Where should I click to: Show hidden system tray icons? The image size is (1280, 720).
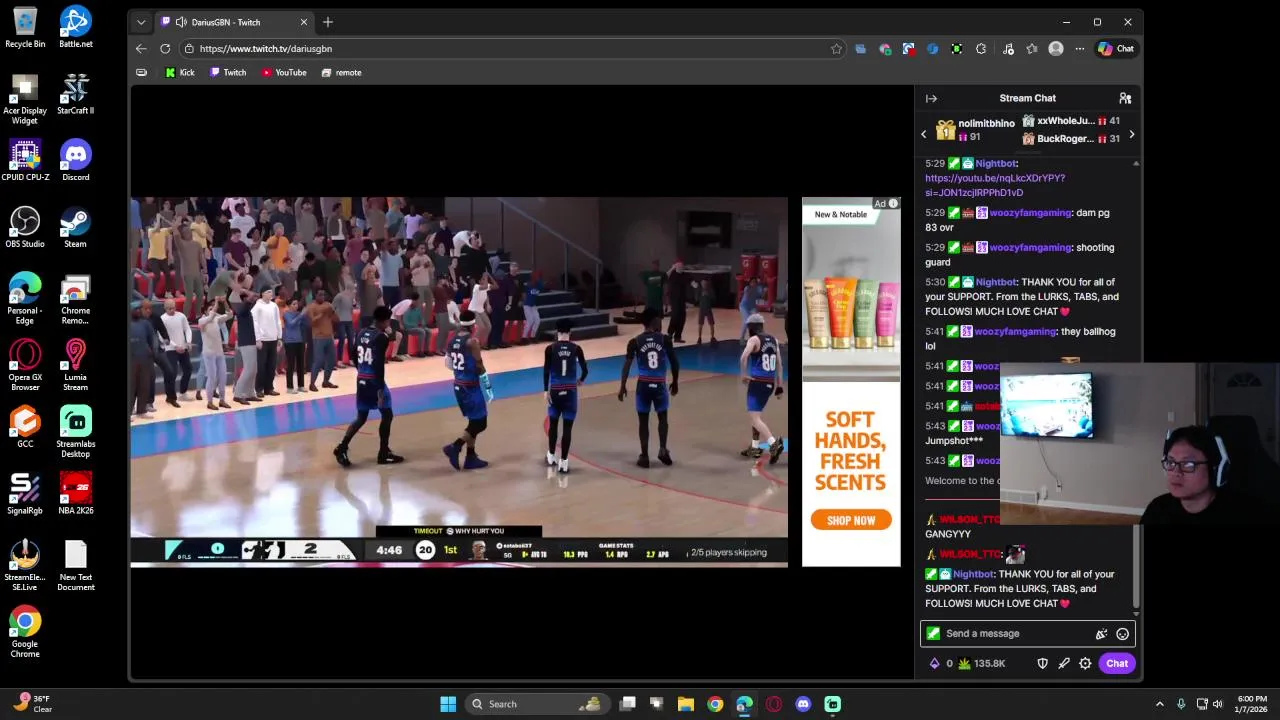click(x=1159, y=704)
